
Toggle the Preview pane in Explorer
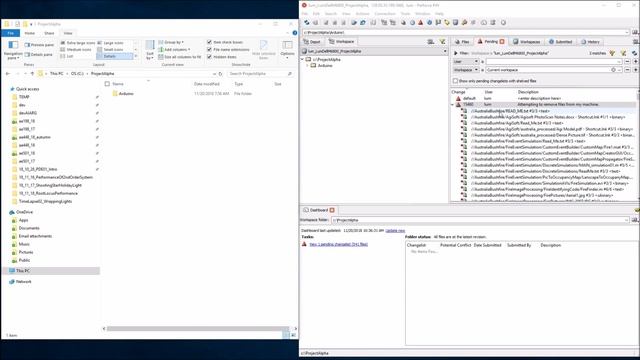click(39, 45)
